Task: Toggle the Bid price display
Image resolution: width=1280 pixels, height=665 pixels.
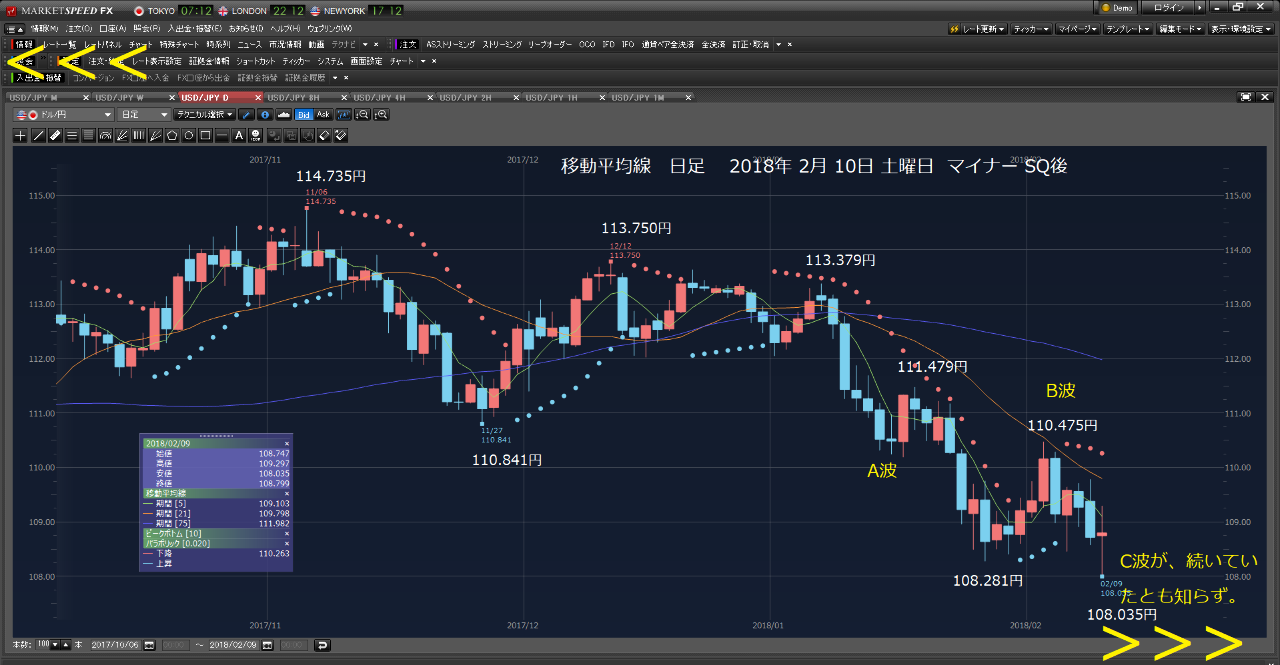Action: [x=305, y=115]
